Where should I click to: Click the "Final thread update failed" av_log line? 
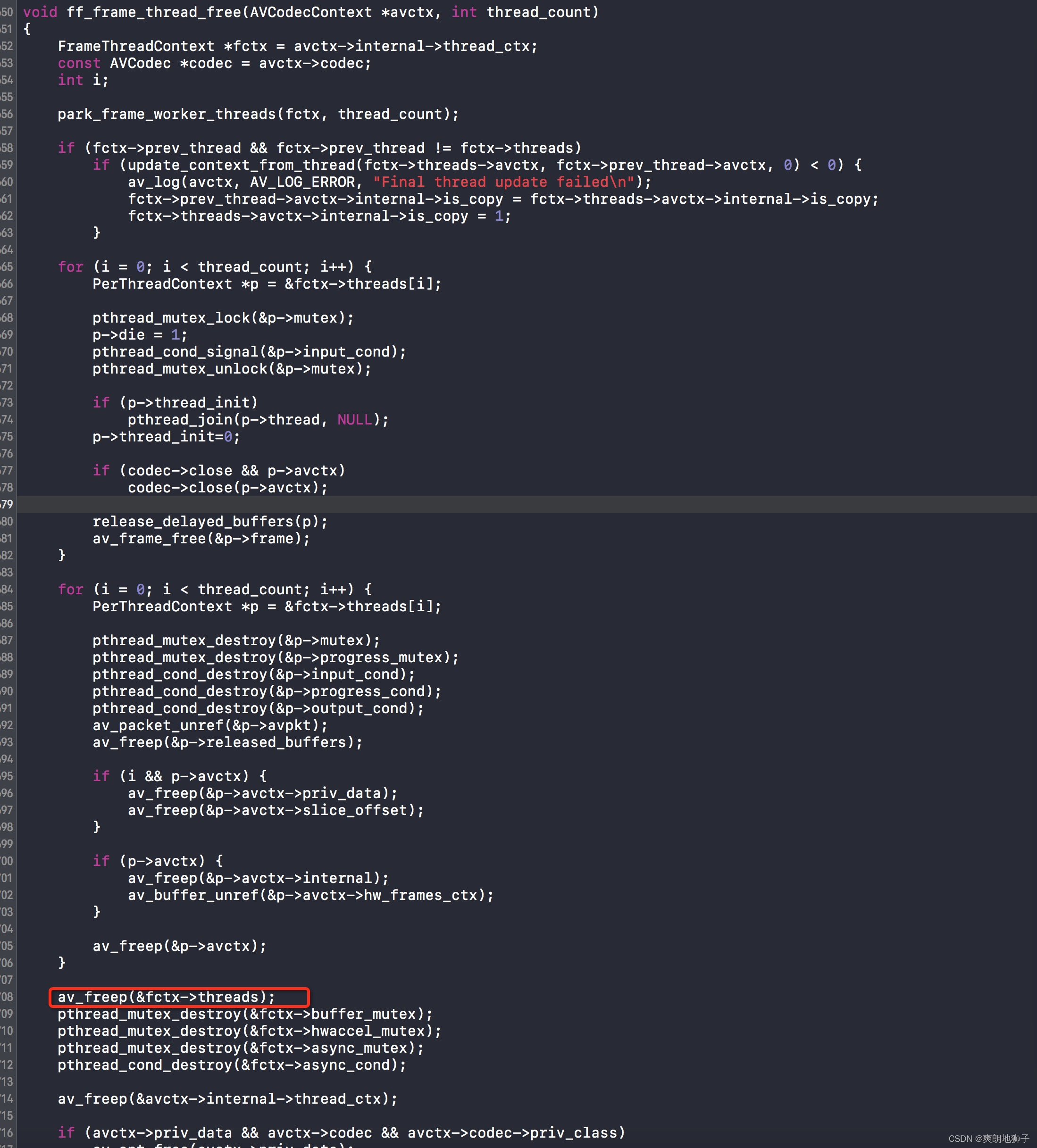[x=390, y=182]
